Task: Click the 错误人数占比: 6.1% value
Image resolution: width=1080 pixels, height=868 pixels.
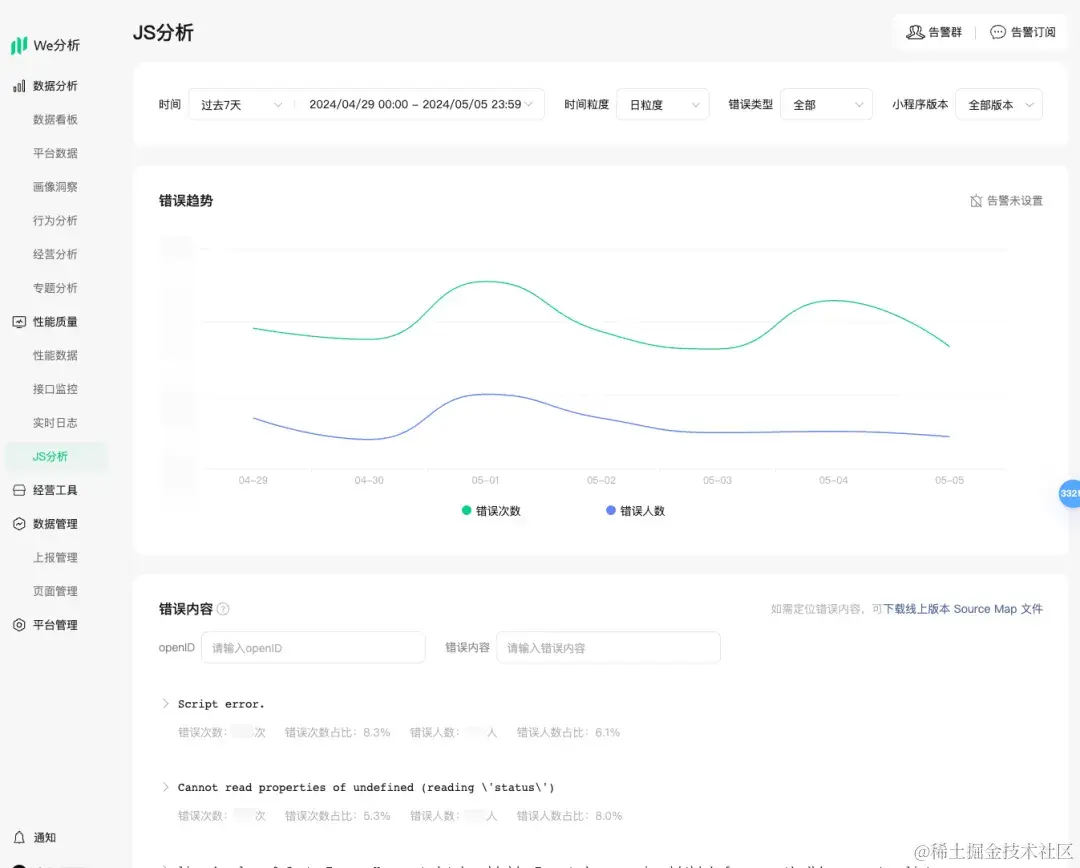Action: tap(568, 732)
